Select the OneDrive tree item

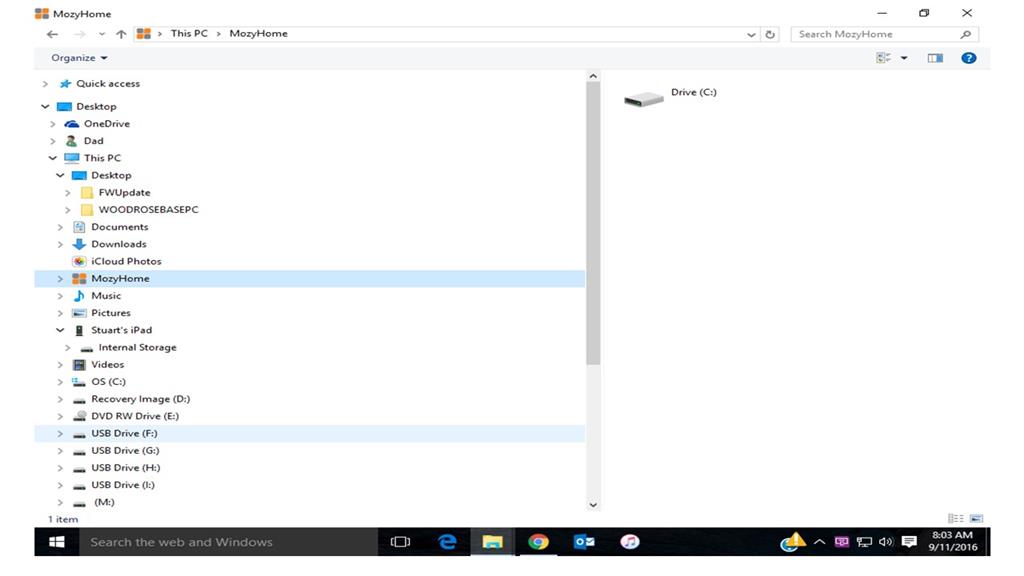[106, 123]
